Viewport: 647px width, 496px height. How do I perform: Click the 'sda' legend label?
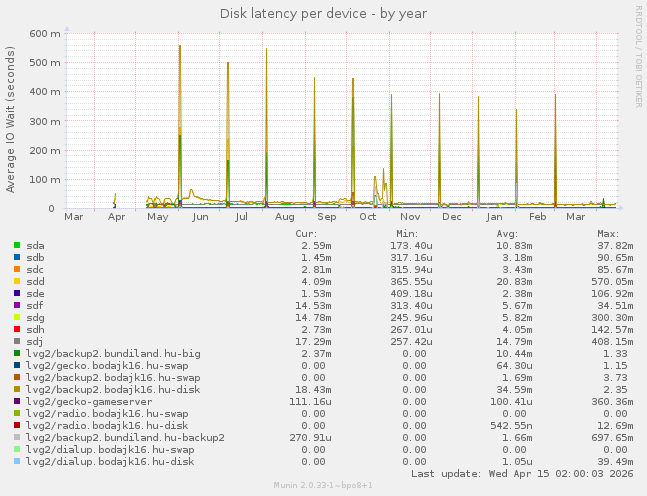click(x=35, y=246)
